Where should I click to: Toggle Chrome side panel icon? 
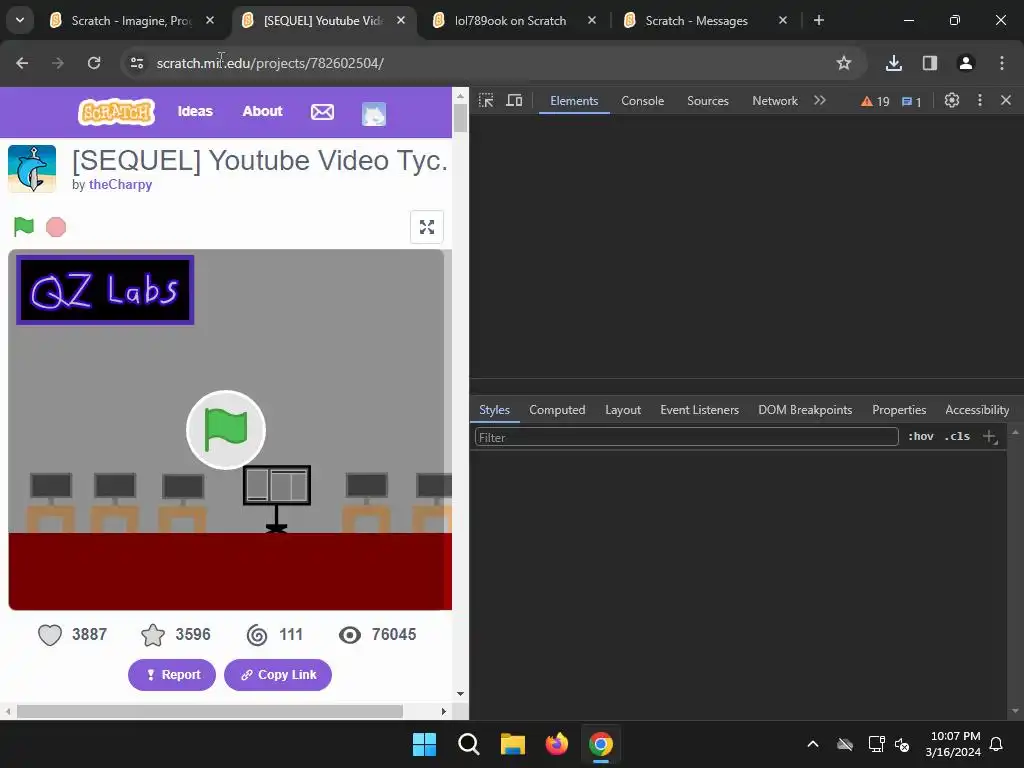pos(930,63)
